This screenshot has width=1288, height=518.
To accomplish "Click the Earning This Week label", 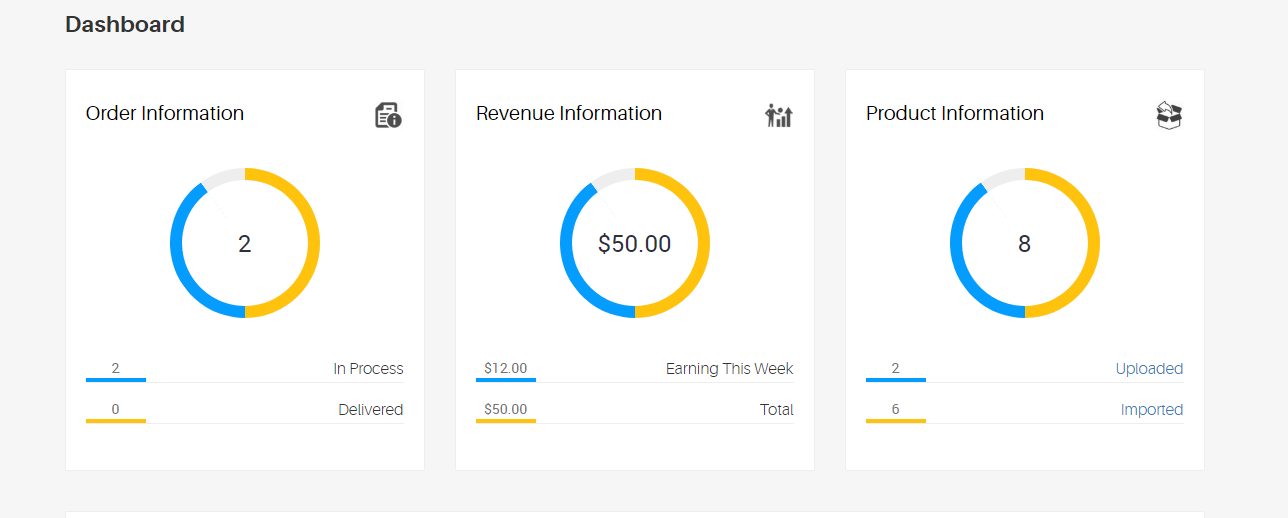I will pyautogui.click(x=729, y=369).
